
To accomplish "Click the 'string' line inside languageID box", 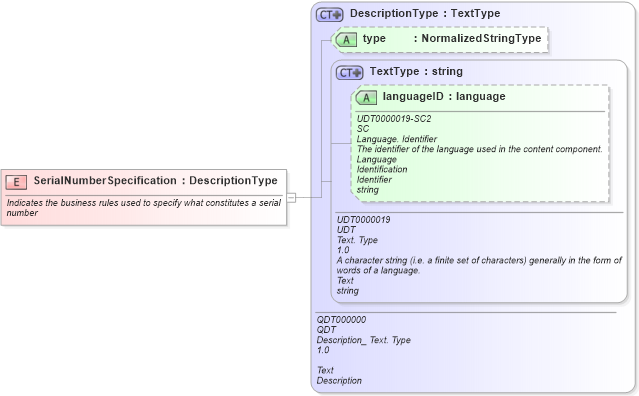I will [368, 190].
